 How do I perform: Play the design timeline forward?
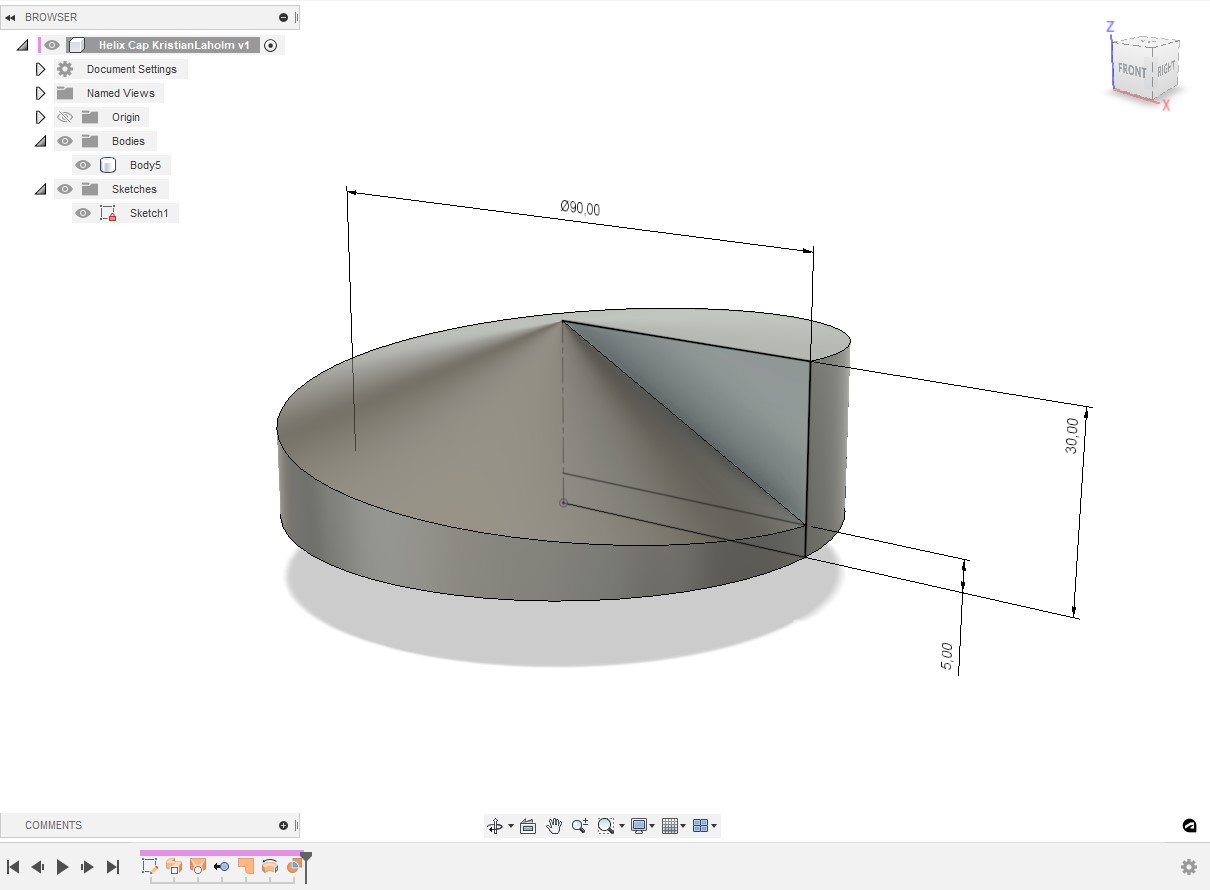(x=63, y=866)
